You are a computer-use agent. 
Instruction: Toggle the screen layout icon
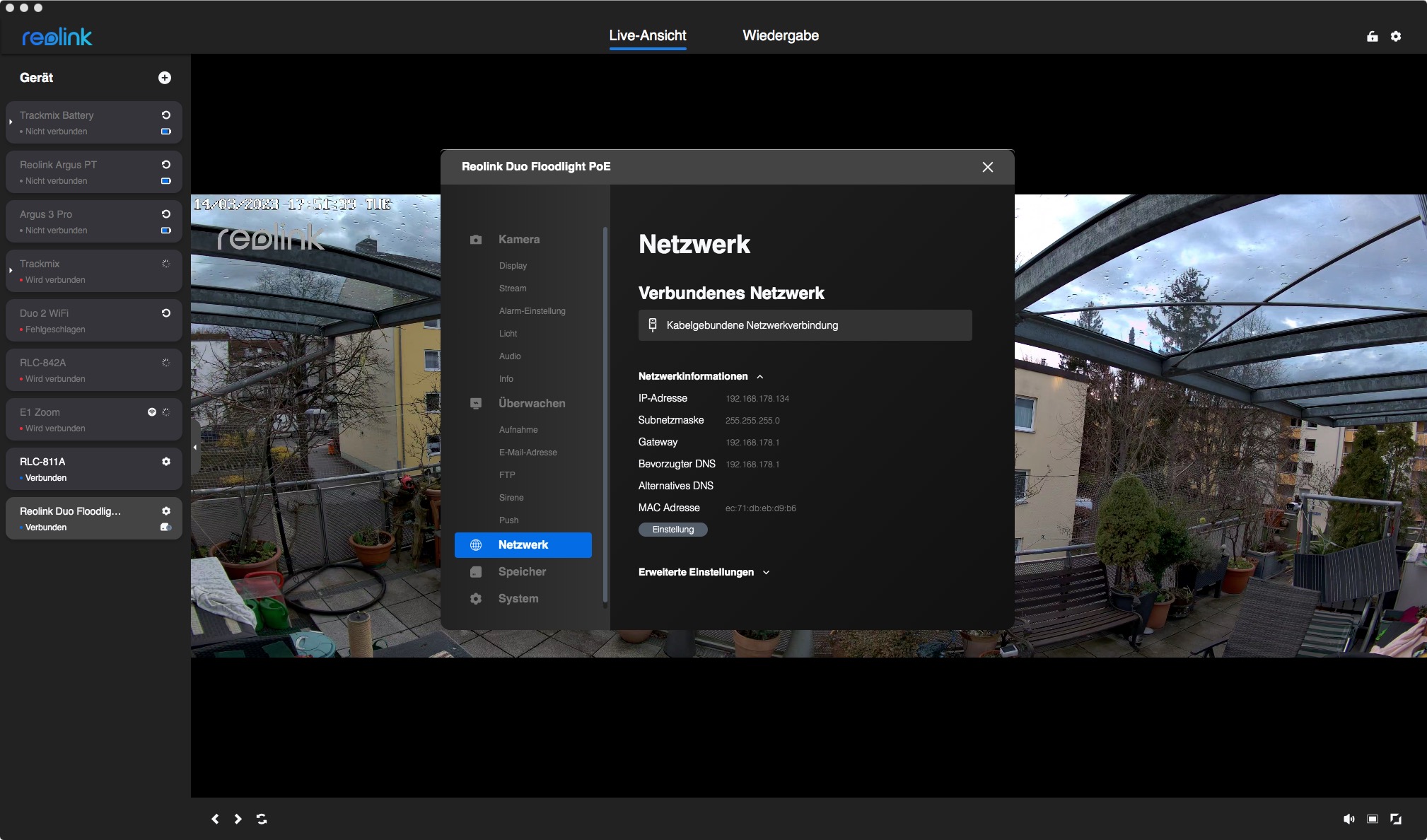[x=1373, y=819]
